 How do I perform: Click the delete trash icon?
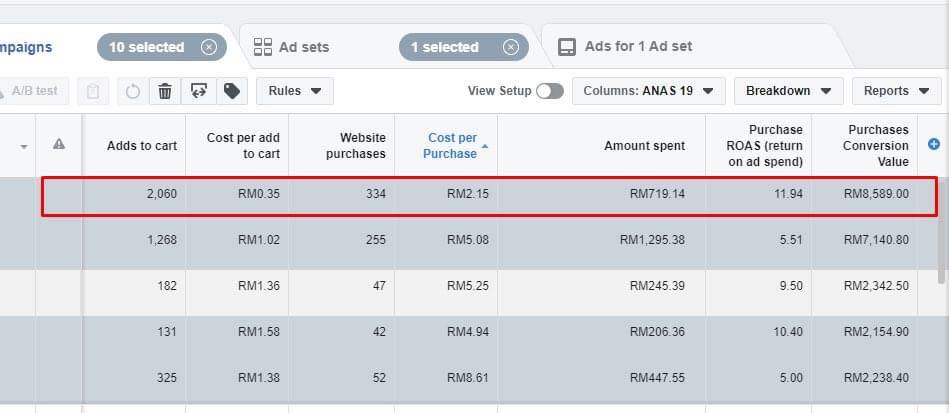(165, 91)
